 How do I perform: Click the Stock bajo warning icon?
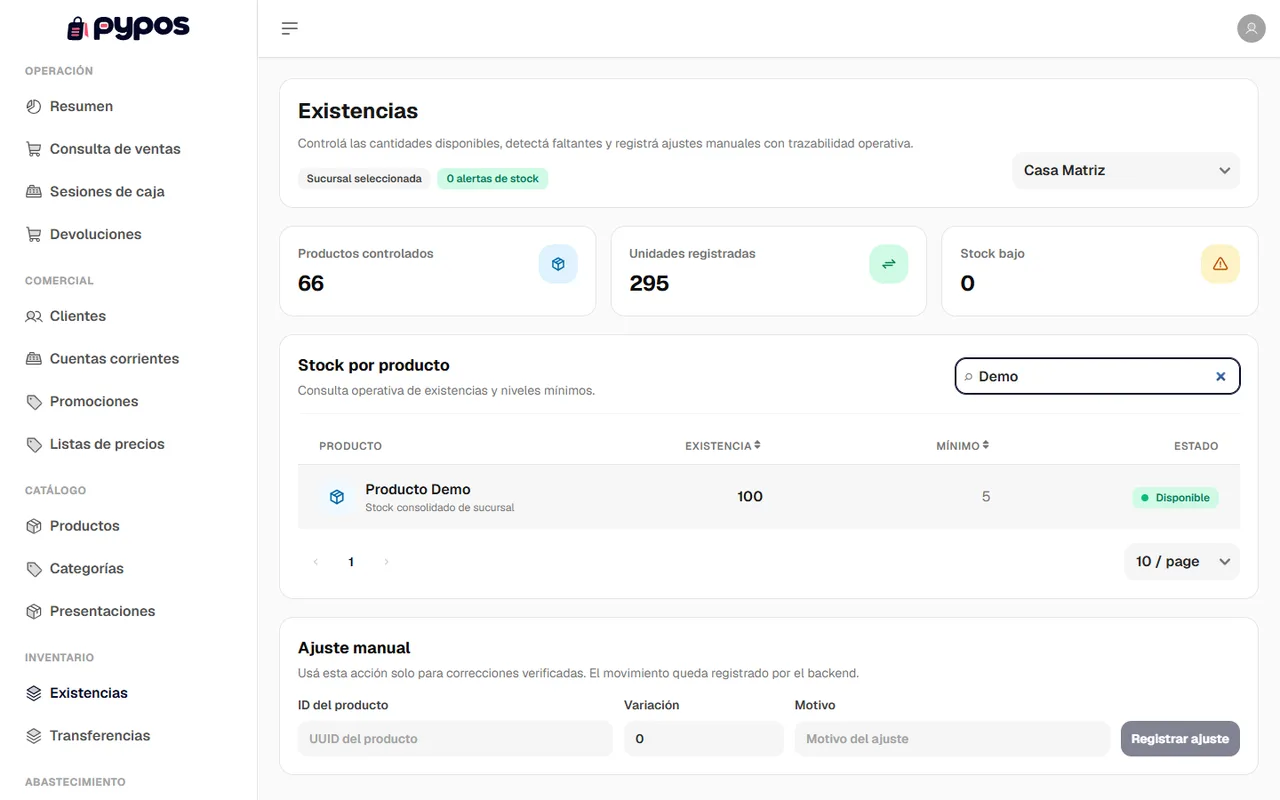pos(1220,264)
